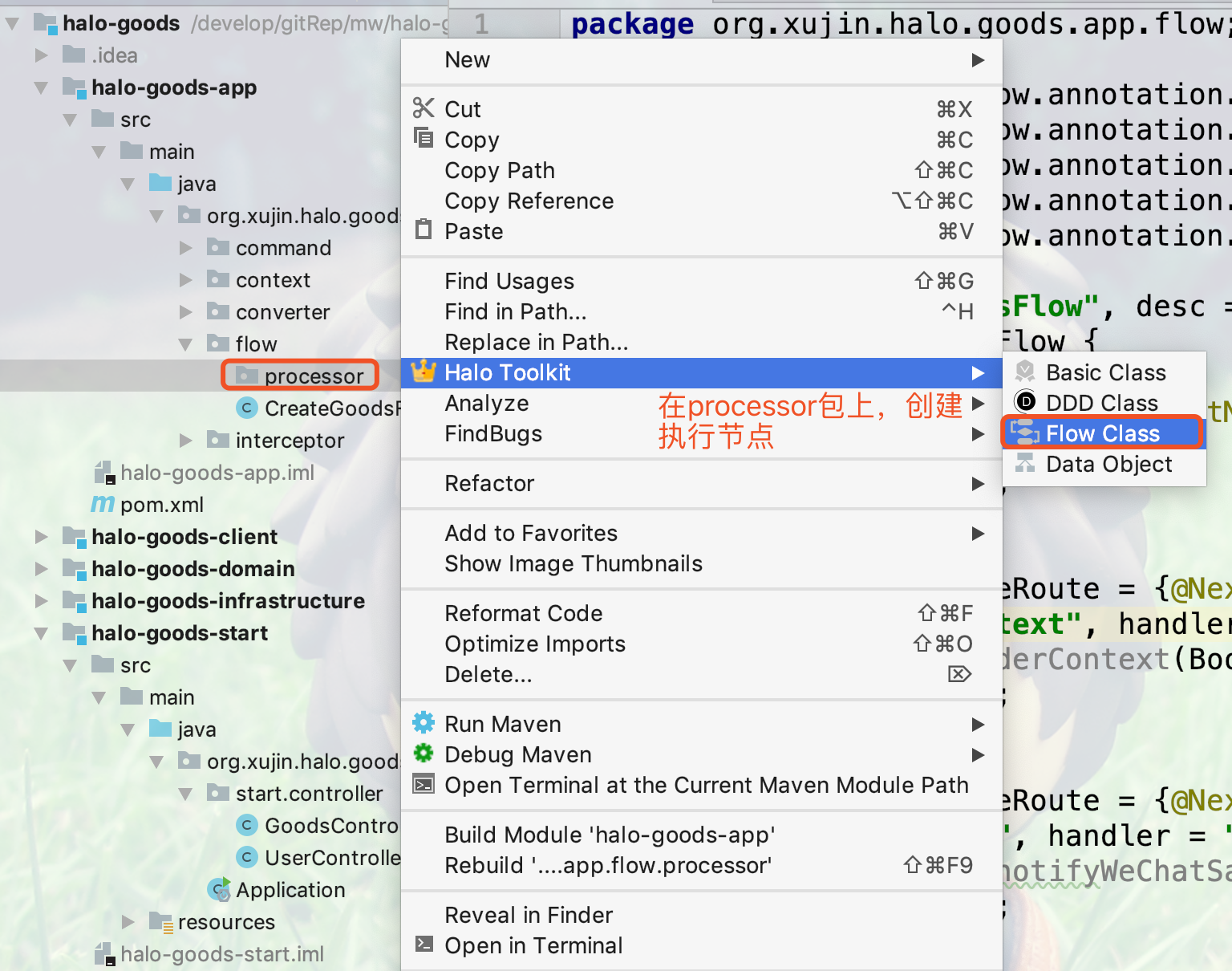Click the Open Terminal at Maven Module icon
This screenshot has height=971, width=1232.
(x=423, y=784)
